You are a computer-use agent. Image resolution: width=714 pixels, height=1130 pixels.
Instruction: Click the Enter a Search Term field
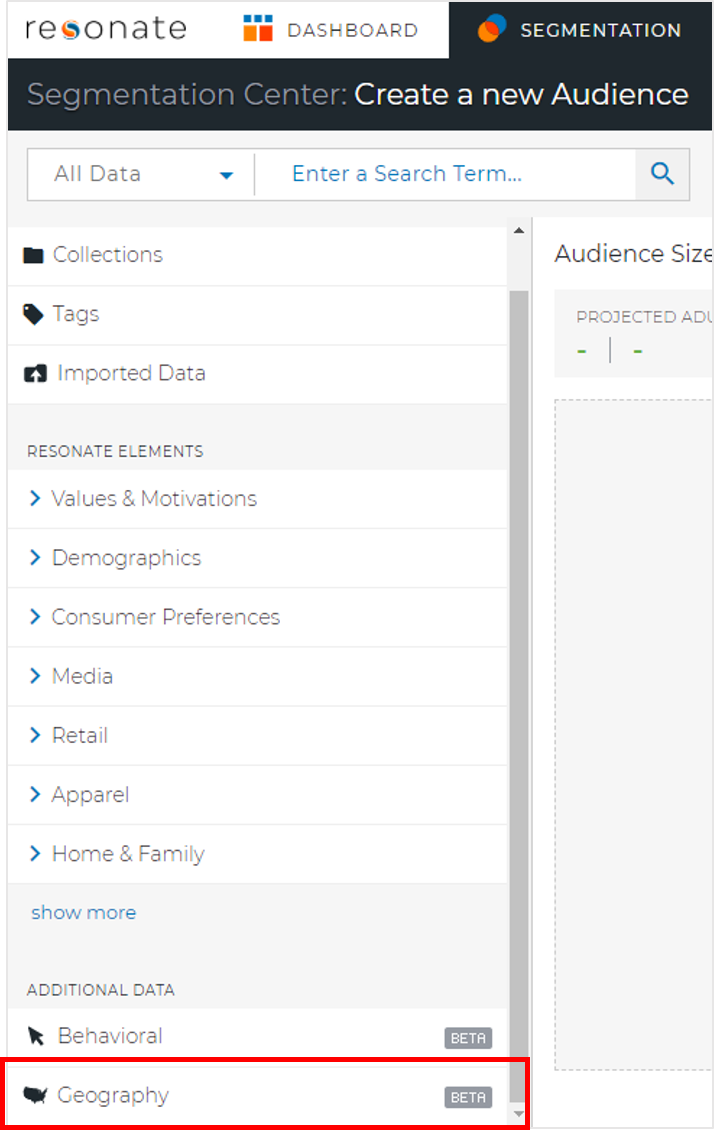coord(445,174)
